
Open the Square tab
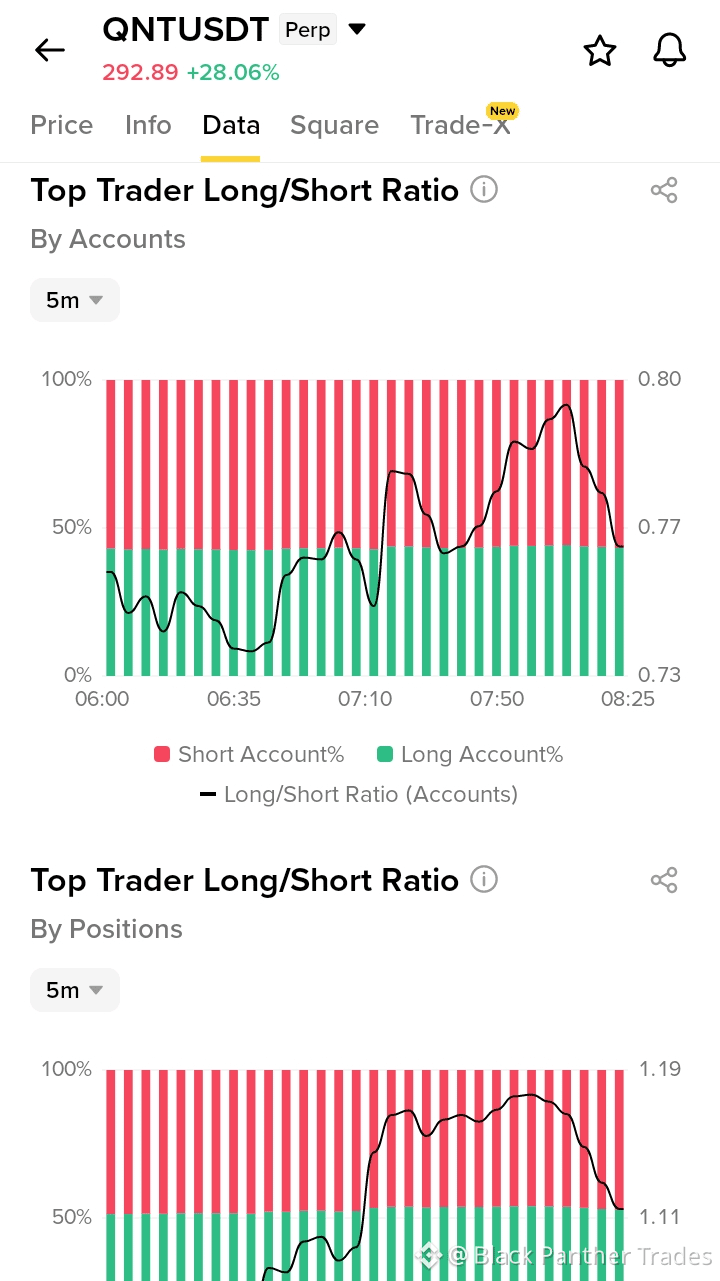[x=334, y=125]
